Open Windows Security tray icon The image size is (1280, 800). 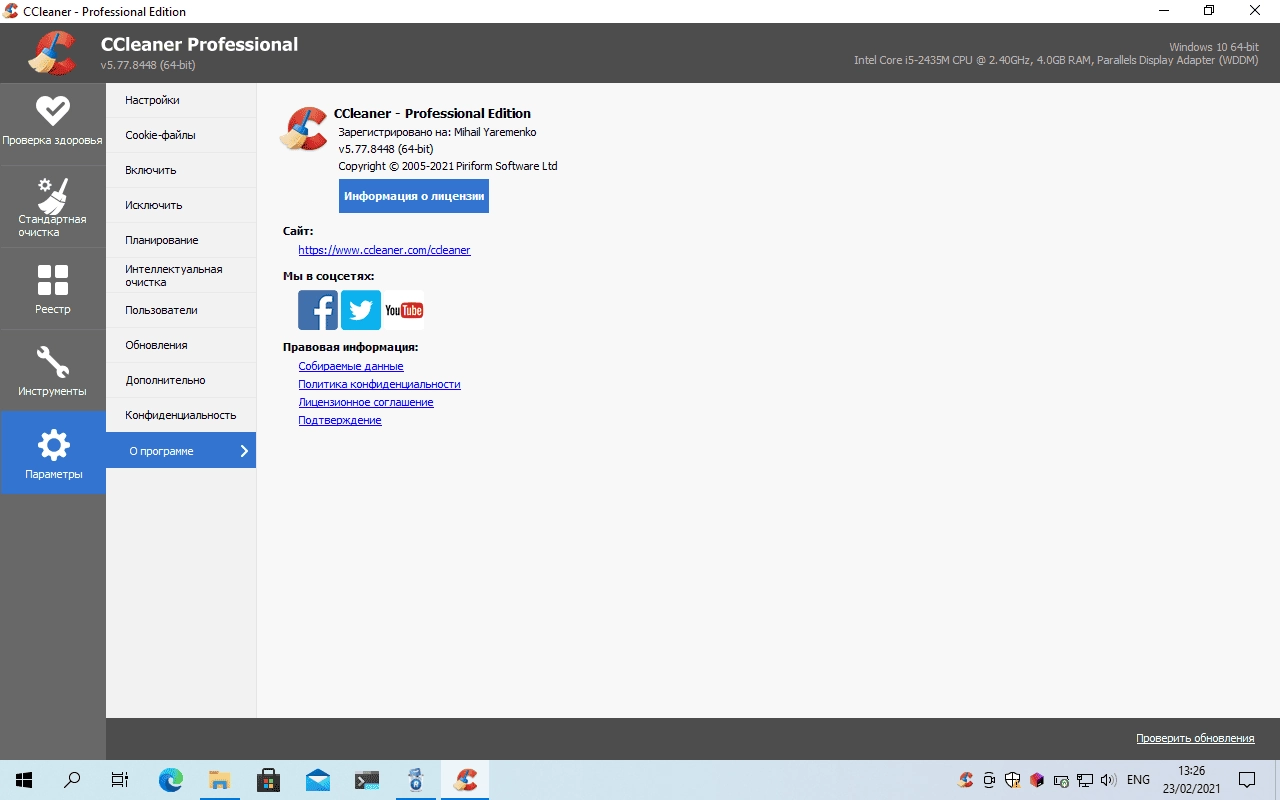tap(1013, 780)
